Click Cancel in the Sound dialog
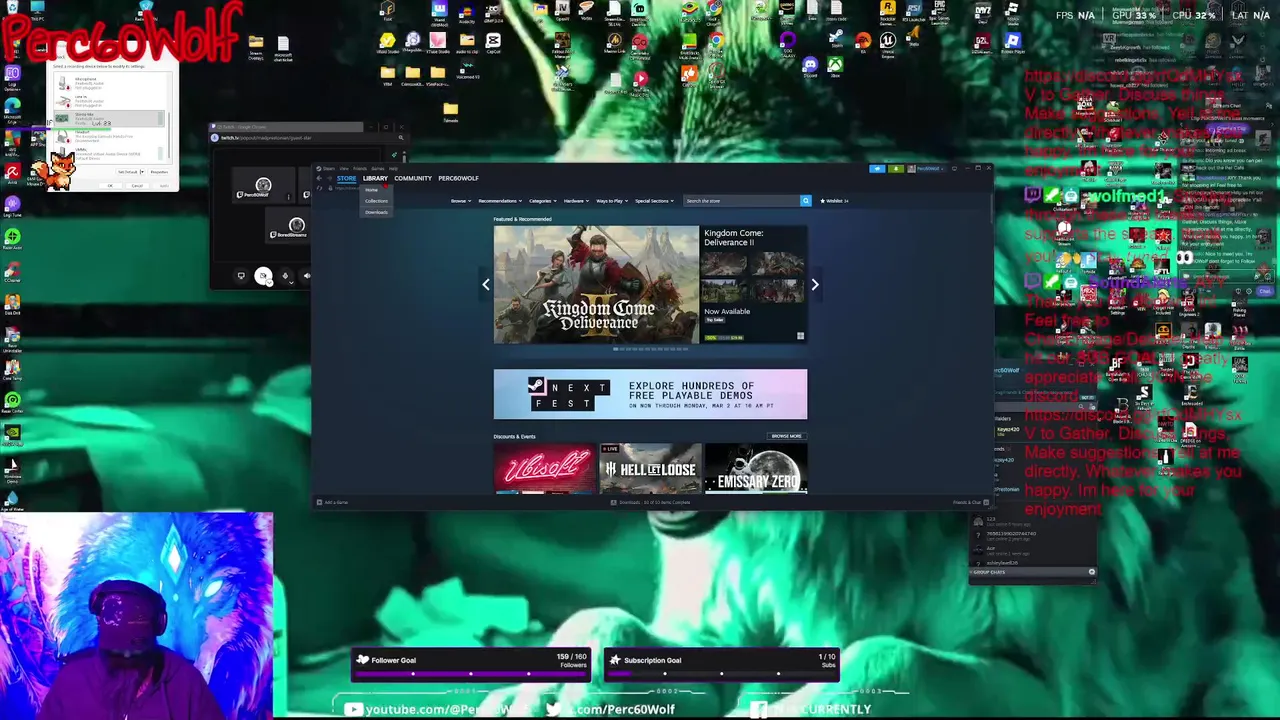The image size is (1280, 720). tap(137, 186)
